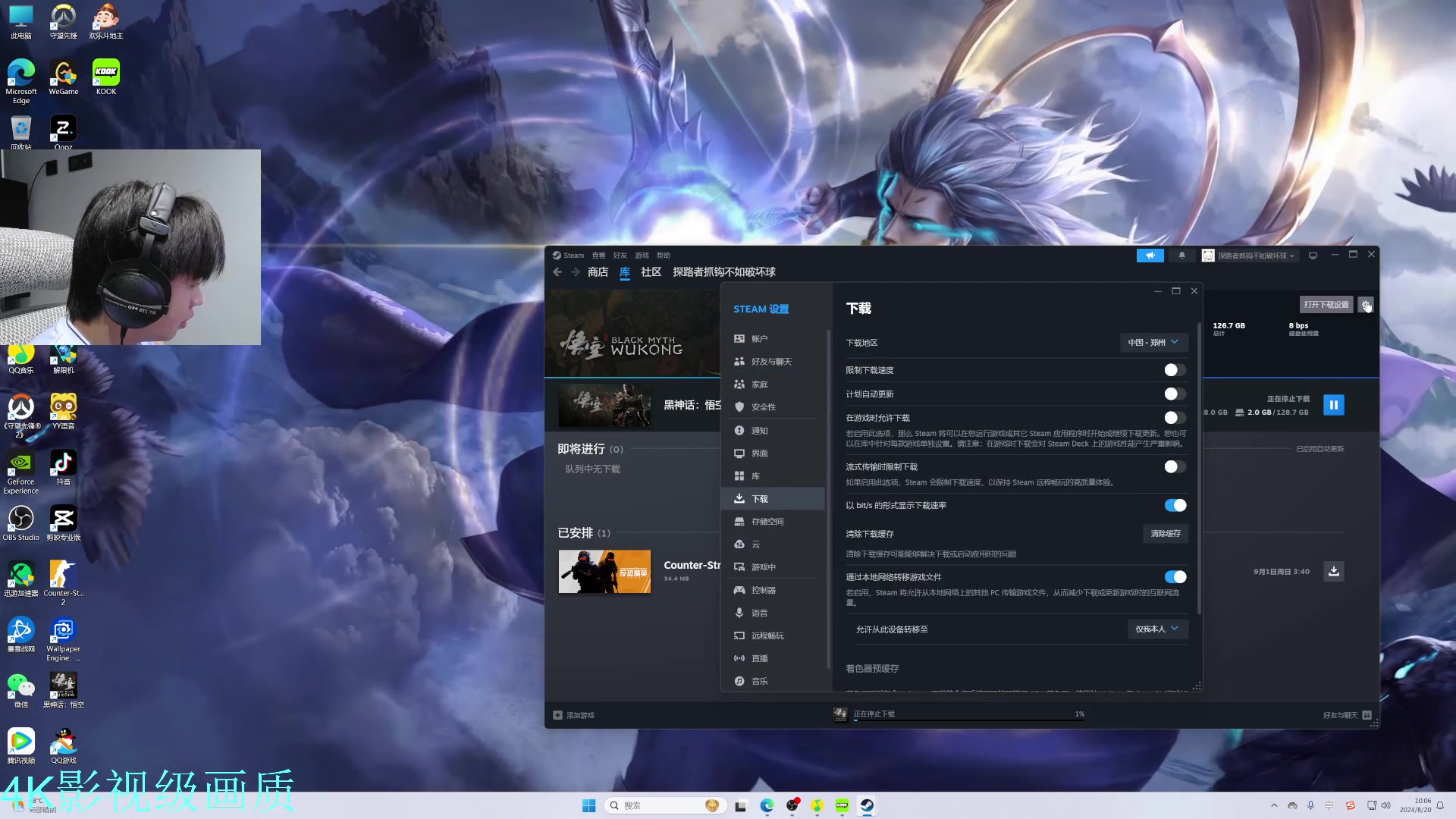This screenshot has height=819, width=1456.
Task: Click the settings panel vertical scrollbar
Action: [x=1199, y=470]
